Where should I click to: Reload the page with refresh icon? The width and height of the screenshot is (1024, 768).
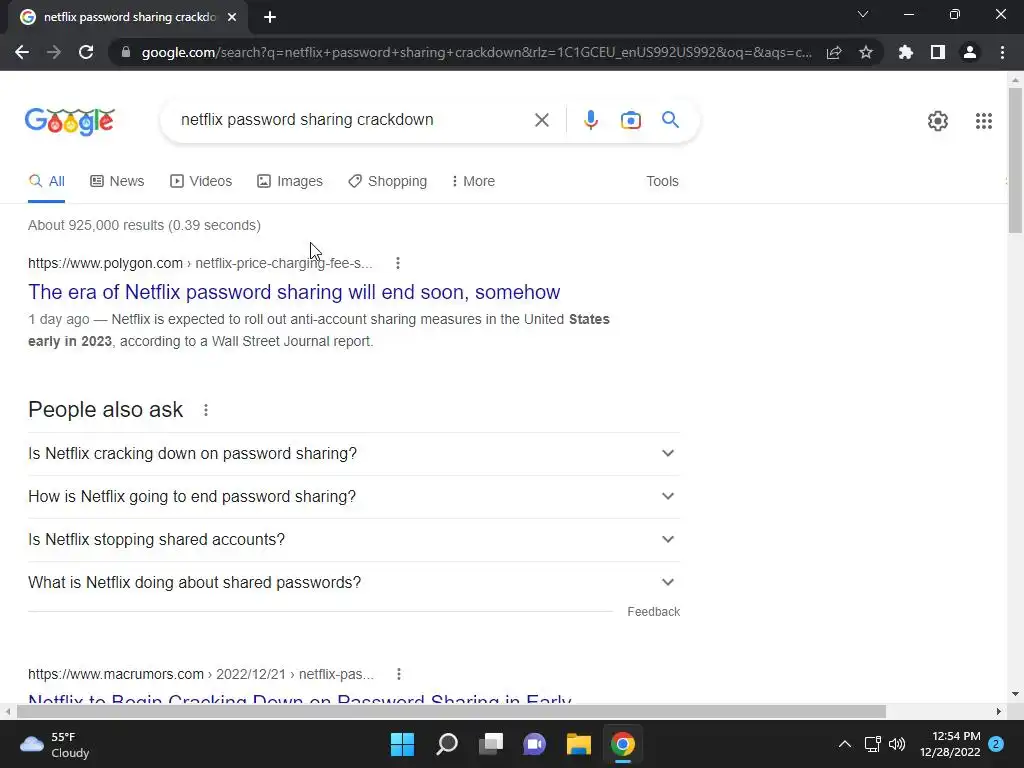pyautogui.click(x=86, y=52)
